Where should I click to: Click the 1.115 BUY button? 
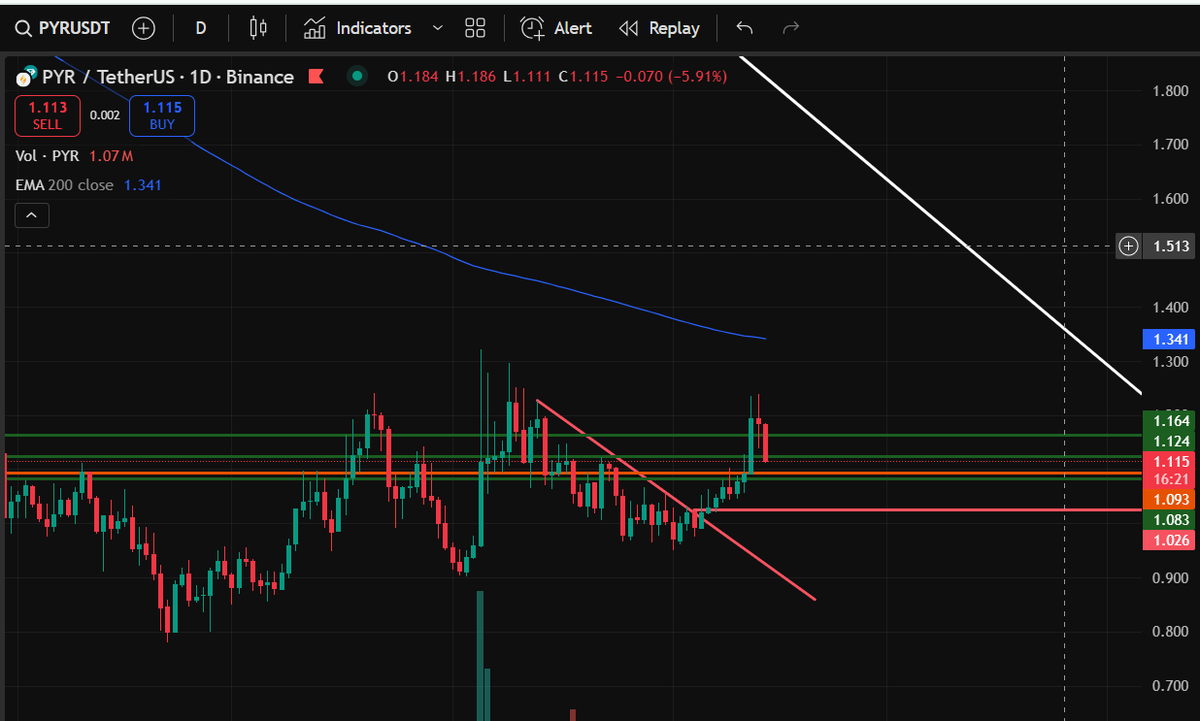coord(162,116)
